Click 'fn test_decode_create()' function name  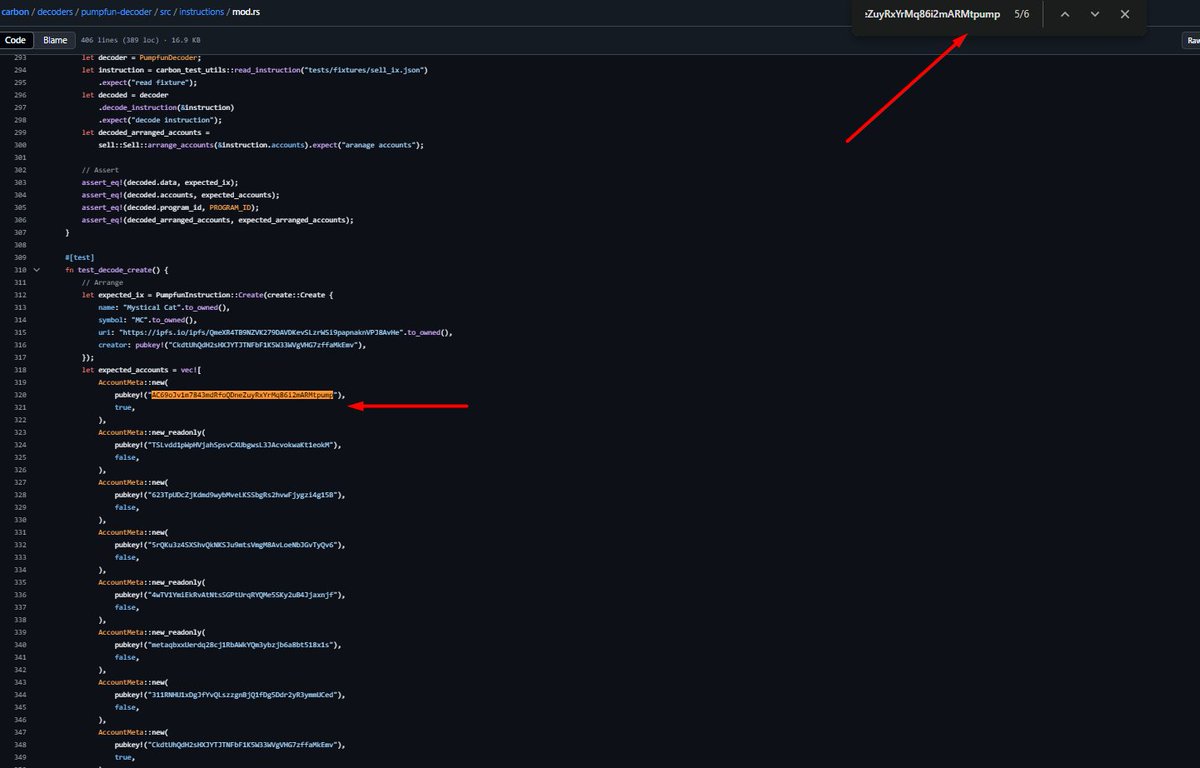117,270
